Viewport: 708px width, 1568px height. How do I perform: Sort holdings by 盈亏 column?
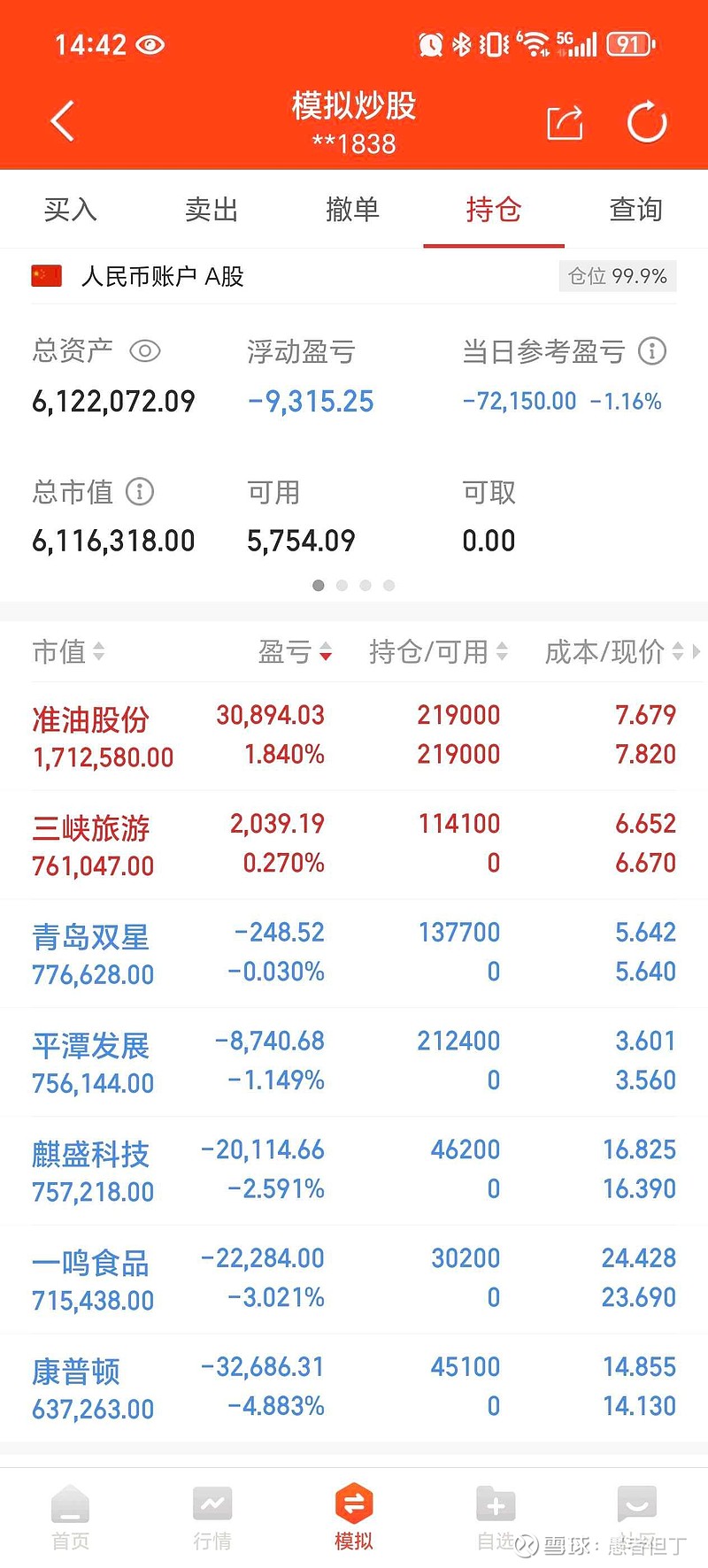coord(295,652)
